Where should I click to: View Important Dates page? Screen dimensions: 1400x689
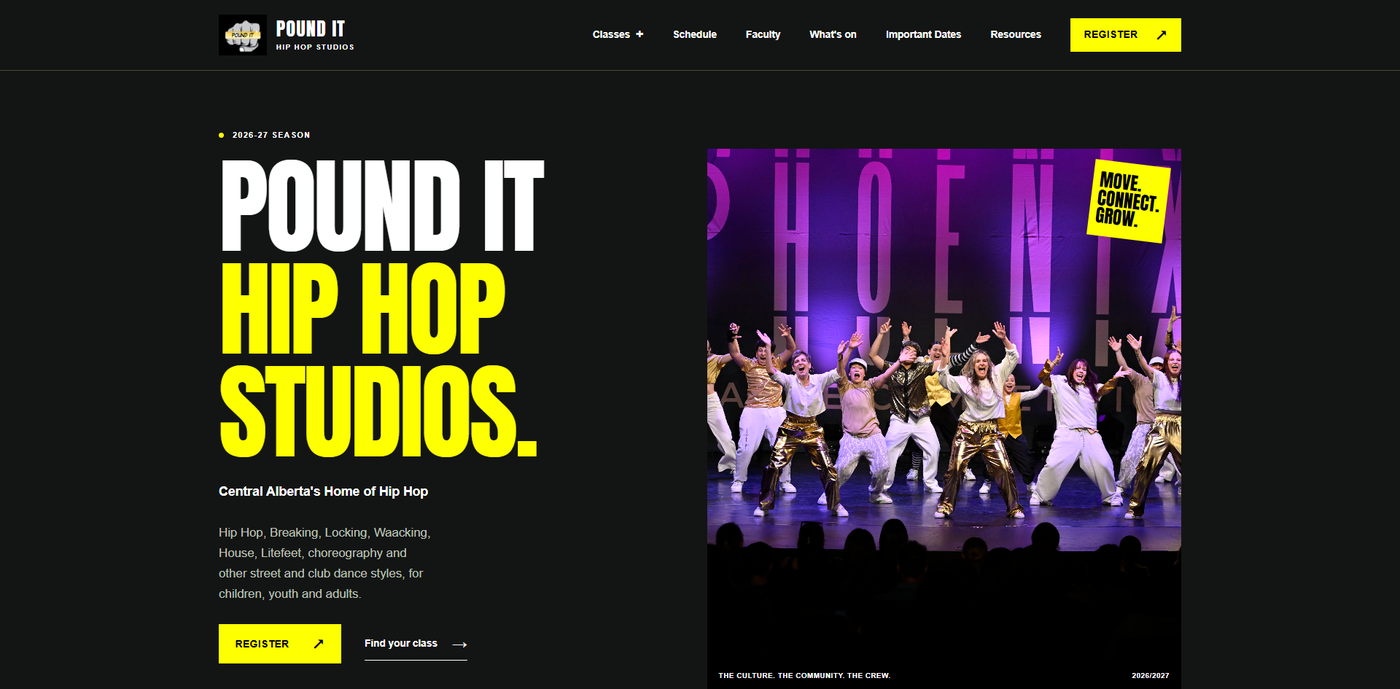(923, 34)
